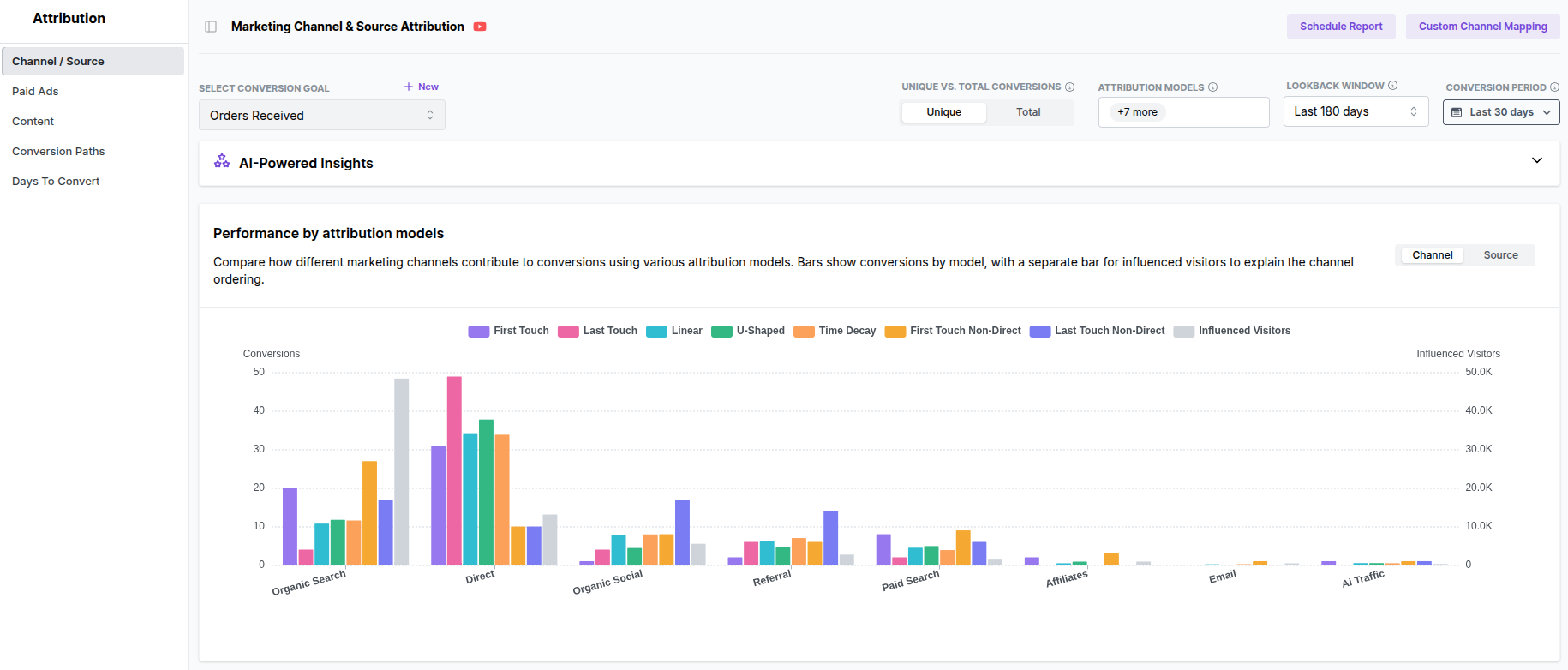Screen dimensions: 1568x670
Task: Click the Referral axis label
Action: point(772,578)
